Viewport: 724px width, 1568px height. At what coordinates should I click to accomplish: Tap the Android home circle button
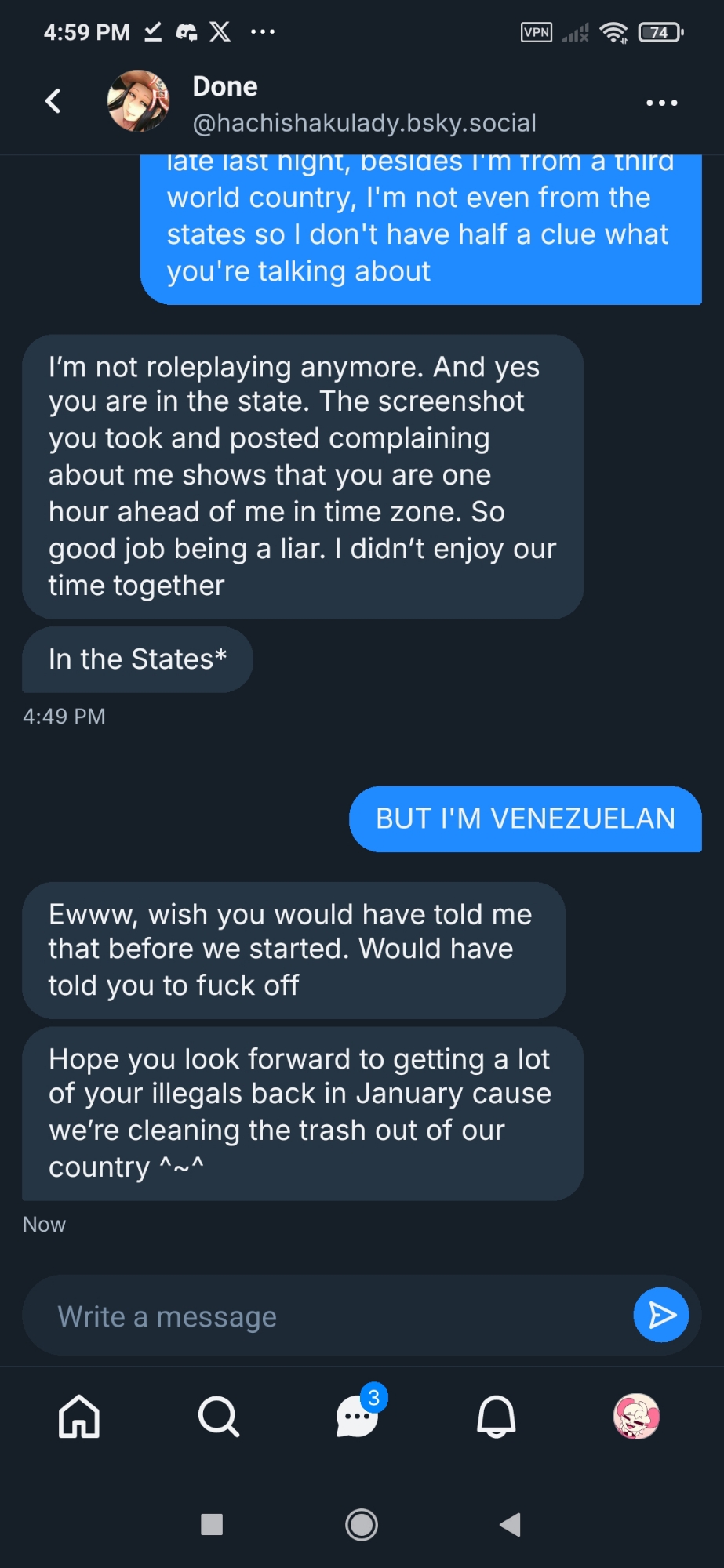coord(362,1524)
